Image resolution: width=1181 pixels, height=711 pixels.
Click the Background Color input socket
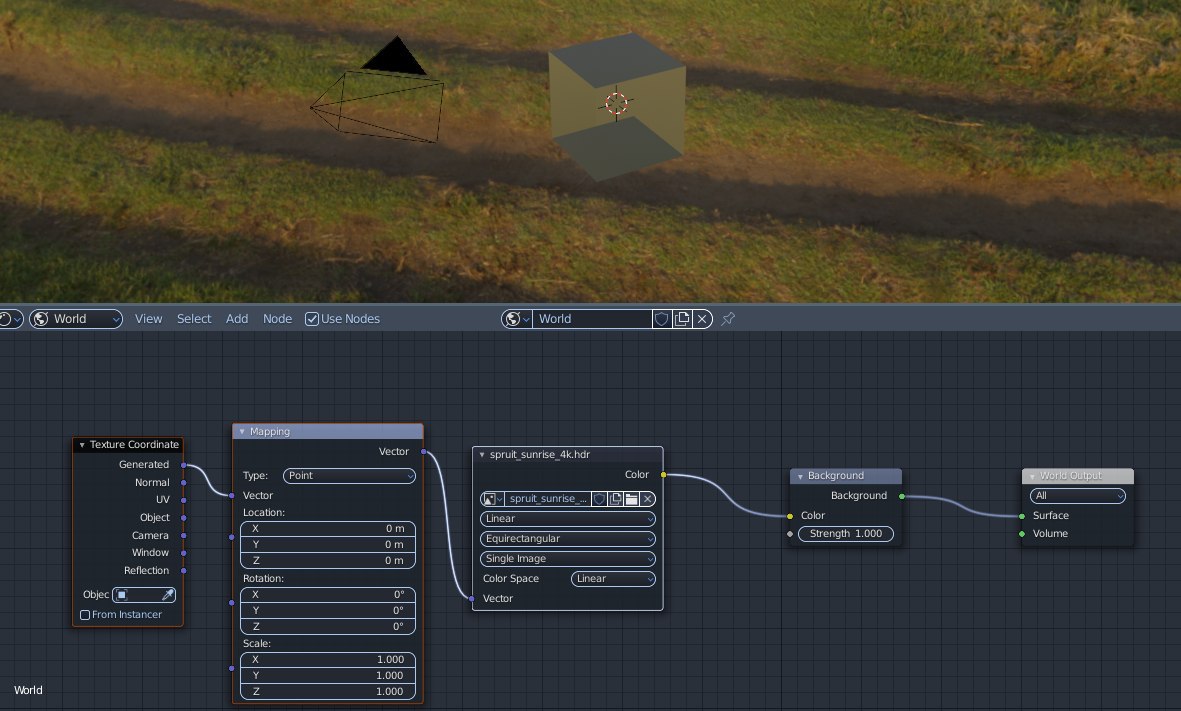click(790, 516)
